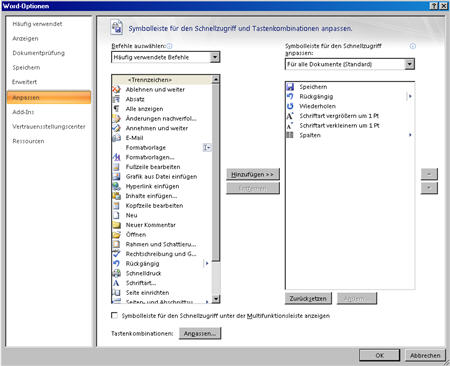Select the Schriftart verkleinern um 1 Pt icon
Screen dimensions: 450x366
click(x=290, y=125)
